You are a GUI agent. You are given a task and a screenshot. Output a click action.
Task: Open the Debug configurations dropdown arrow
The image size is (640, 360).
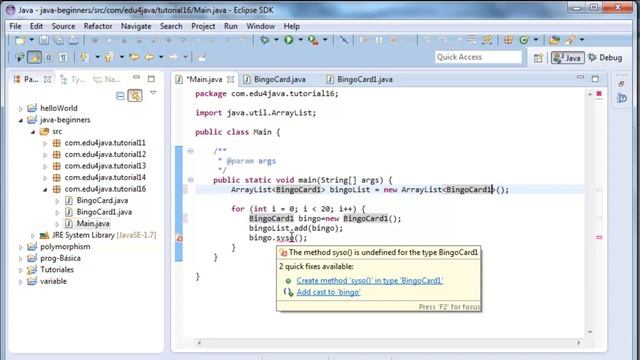(x=276, y=40)
